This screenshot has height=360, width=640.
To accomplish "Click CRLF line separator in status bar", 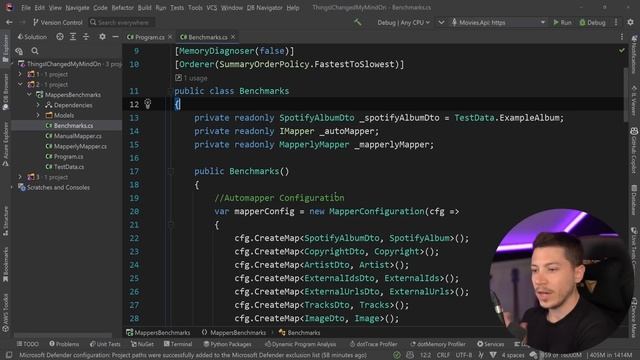I will click(443, 355).
